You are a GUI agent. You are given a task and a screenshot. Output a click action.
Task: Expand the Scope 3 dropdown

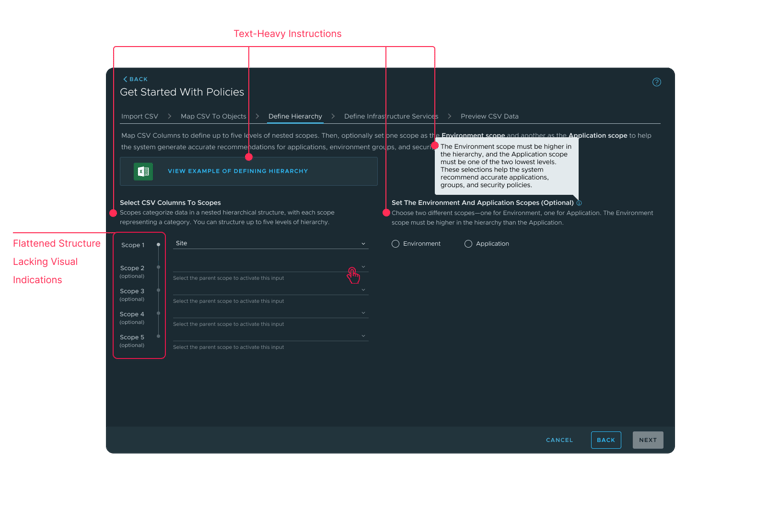270,290
